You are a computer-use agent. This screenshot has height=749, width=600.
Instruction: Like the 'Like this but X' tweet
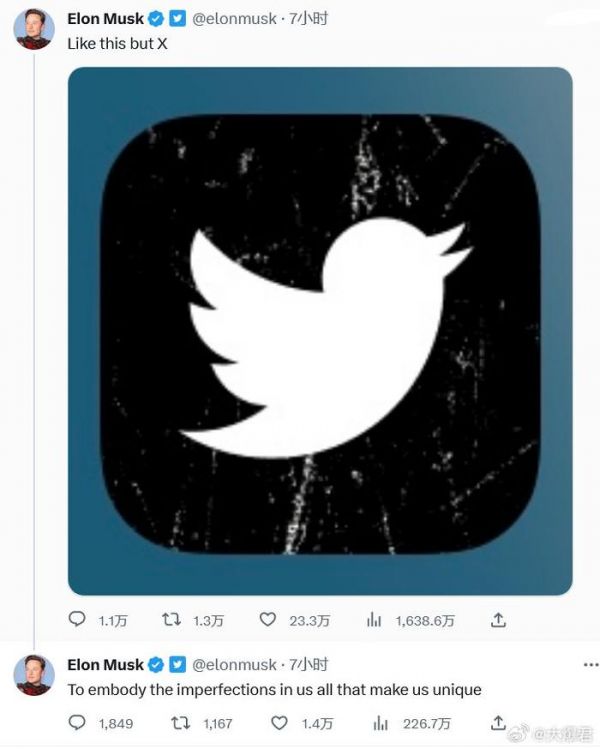tap(267, 620)
